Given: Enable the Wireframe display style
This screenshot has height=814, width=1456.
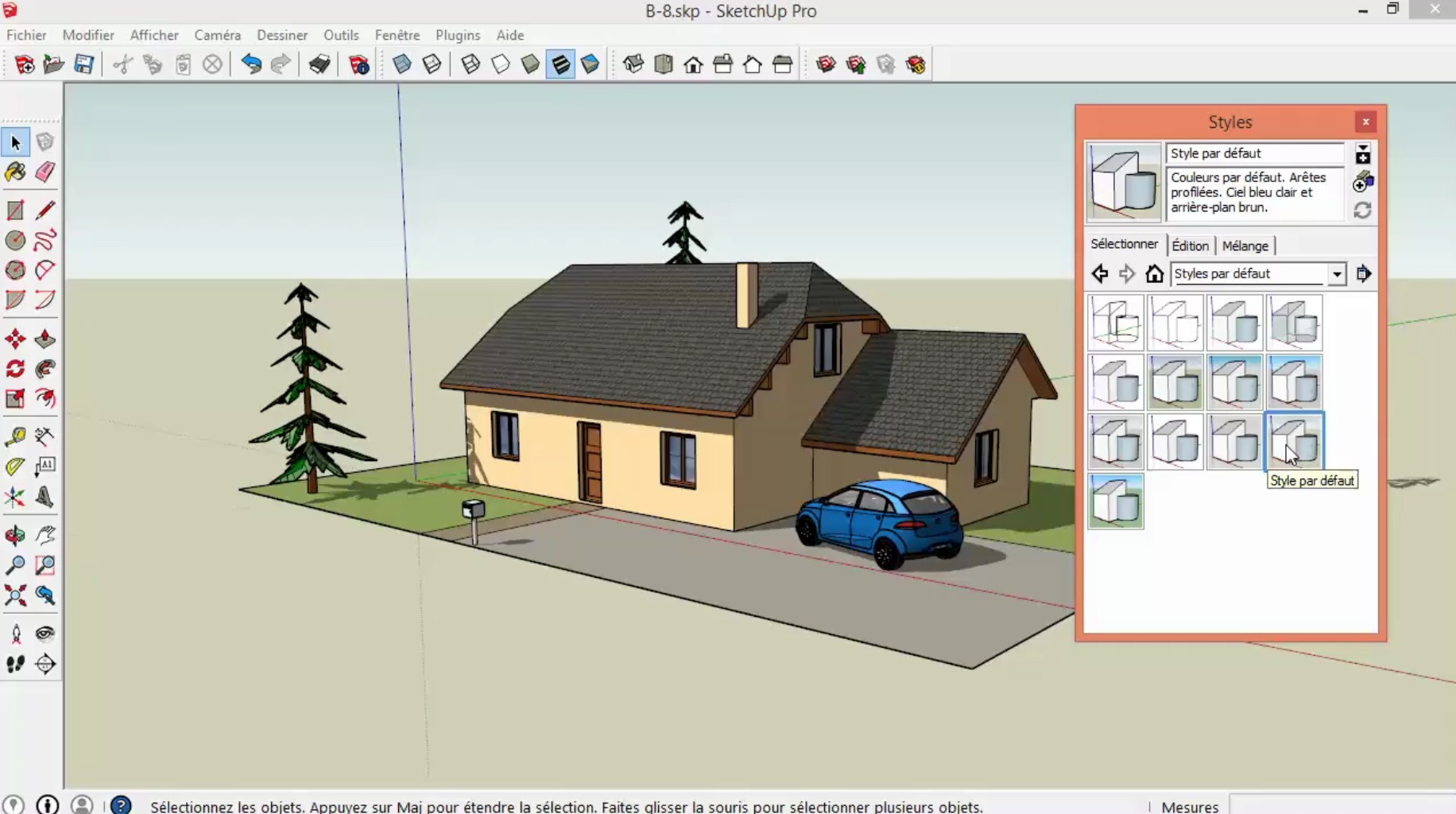Looking at the screenshot, I should (471, 64).
